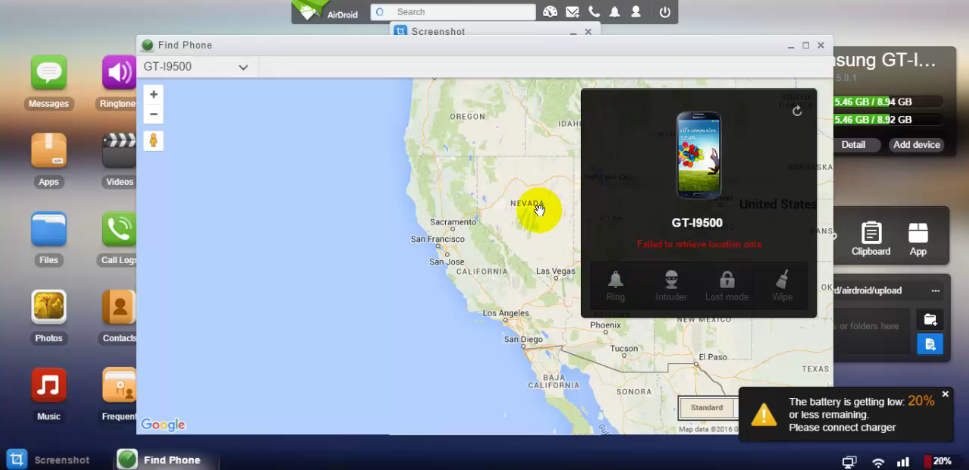Ring the GT-I9500 phone

click(616, 286)
